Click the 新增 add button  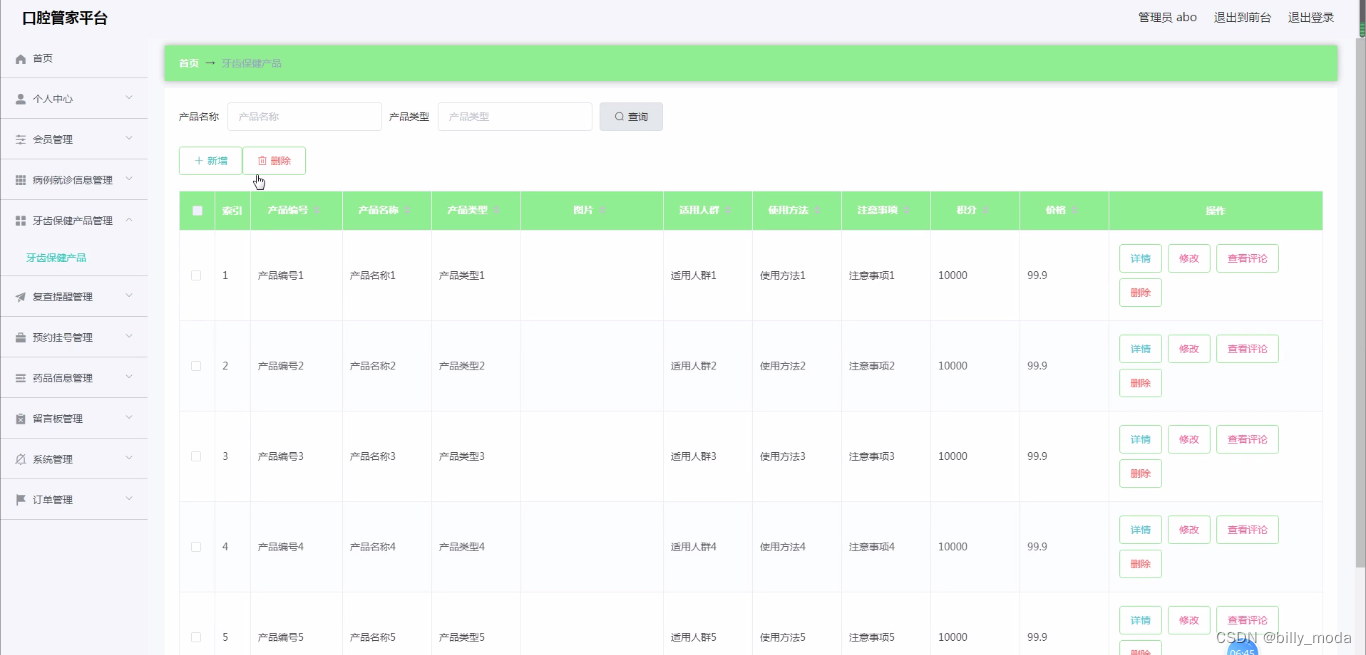(211, 161)
